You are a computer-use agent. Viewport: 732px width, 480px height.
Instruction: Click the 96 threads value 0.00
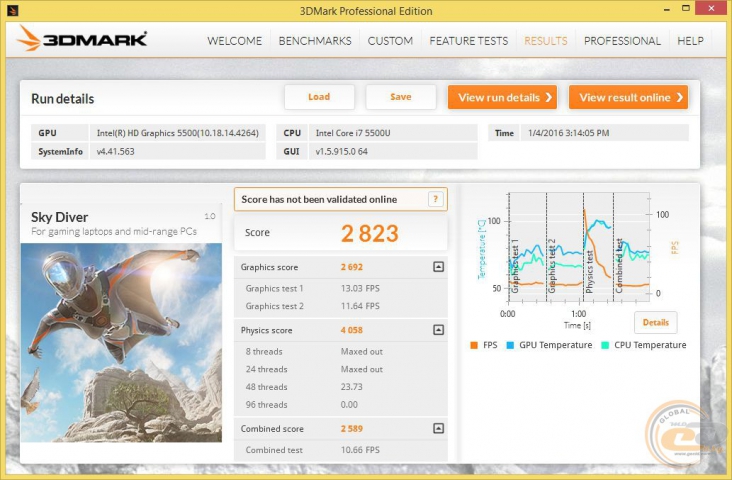coord(349,405)
